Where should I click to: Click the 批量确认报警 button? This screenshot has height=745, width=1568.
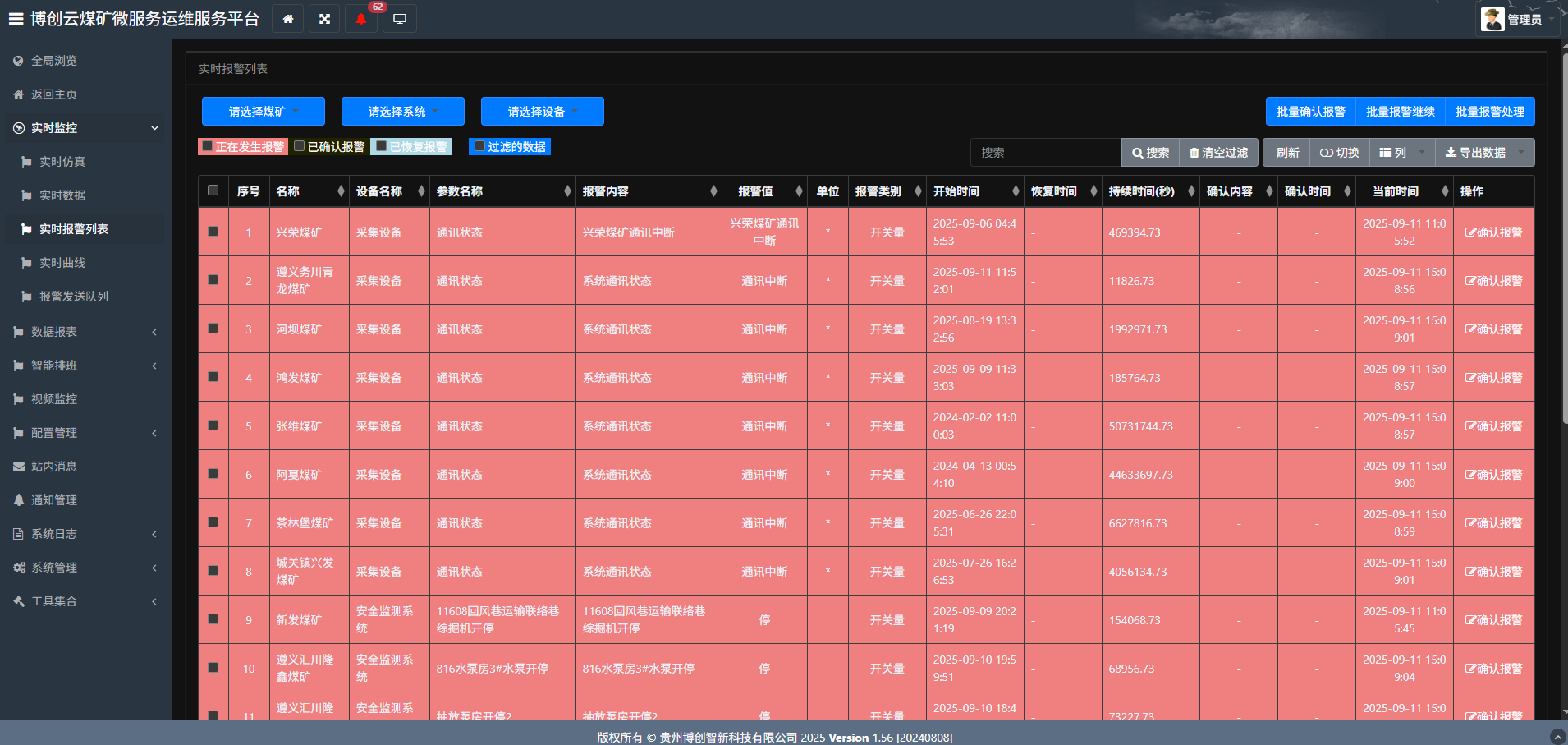(1310, 112)
